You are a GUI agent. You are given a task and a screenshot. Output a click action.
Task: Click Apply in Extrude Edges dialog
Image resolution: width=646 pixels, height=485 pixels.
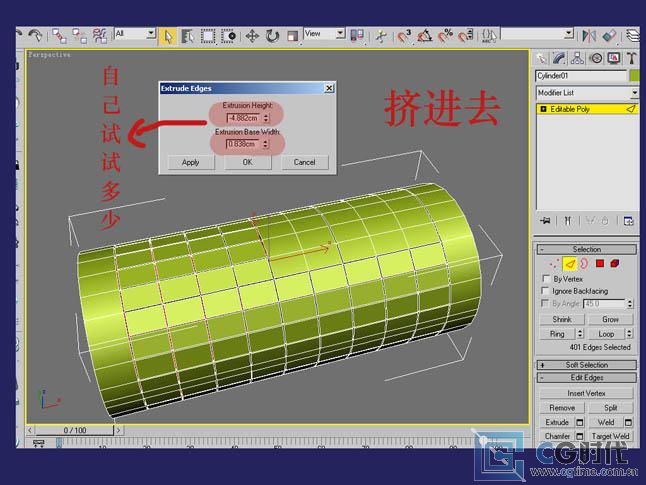[191, 162]
